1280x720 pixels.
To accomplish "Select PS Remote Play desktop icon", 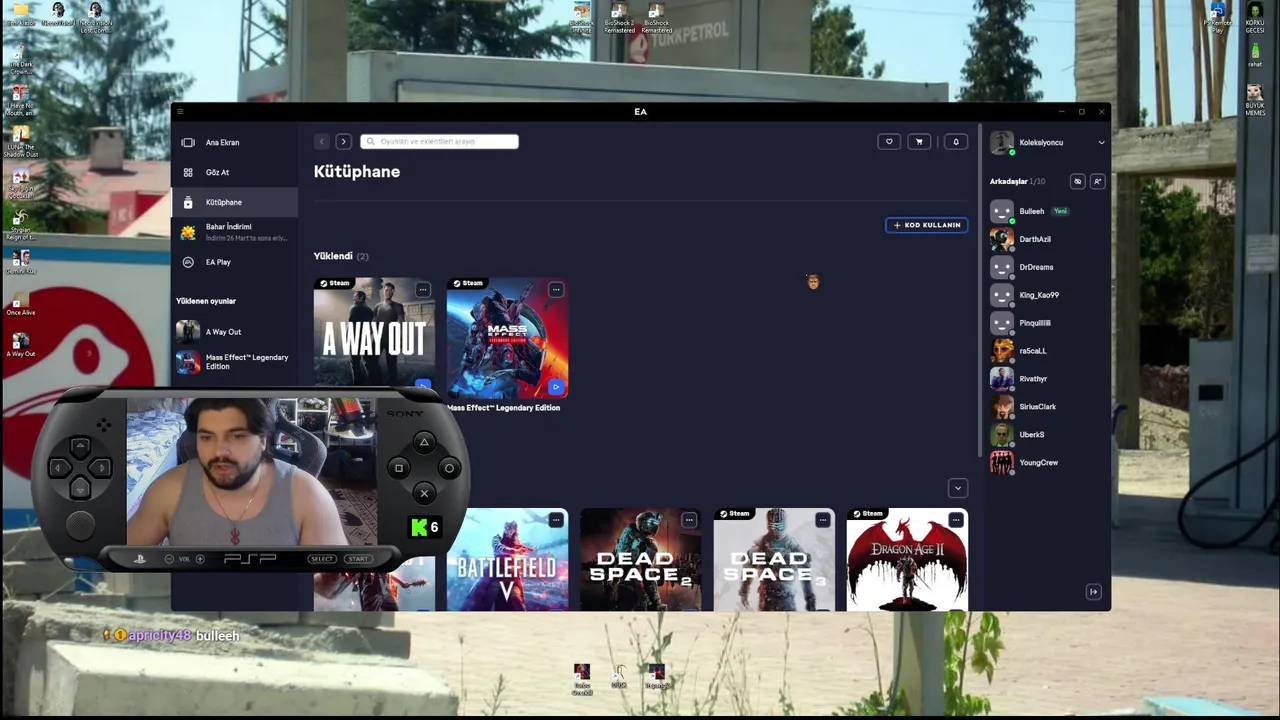I will pyautogui.click(x=1217, y=18).
